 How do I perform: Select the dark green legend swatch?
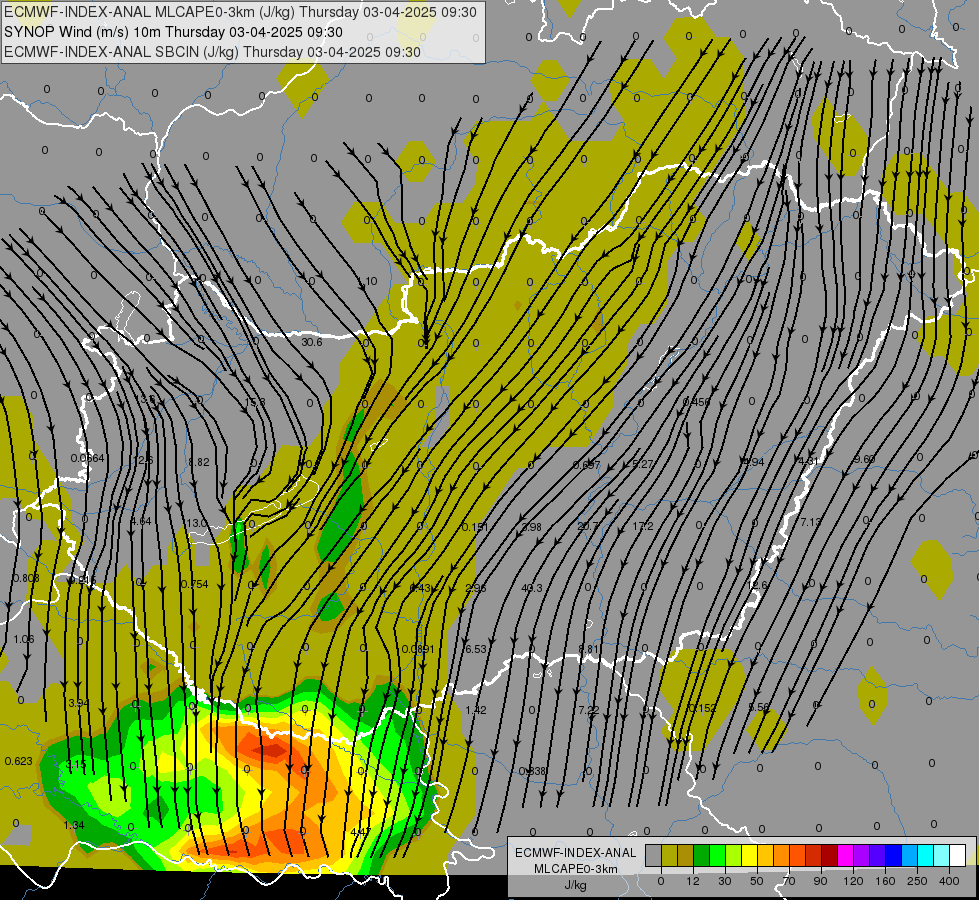tap(701, 855)
